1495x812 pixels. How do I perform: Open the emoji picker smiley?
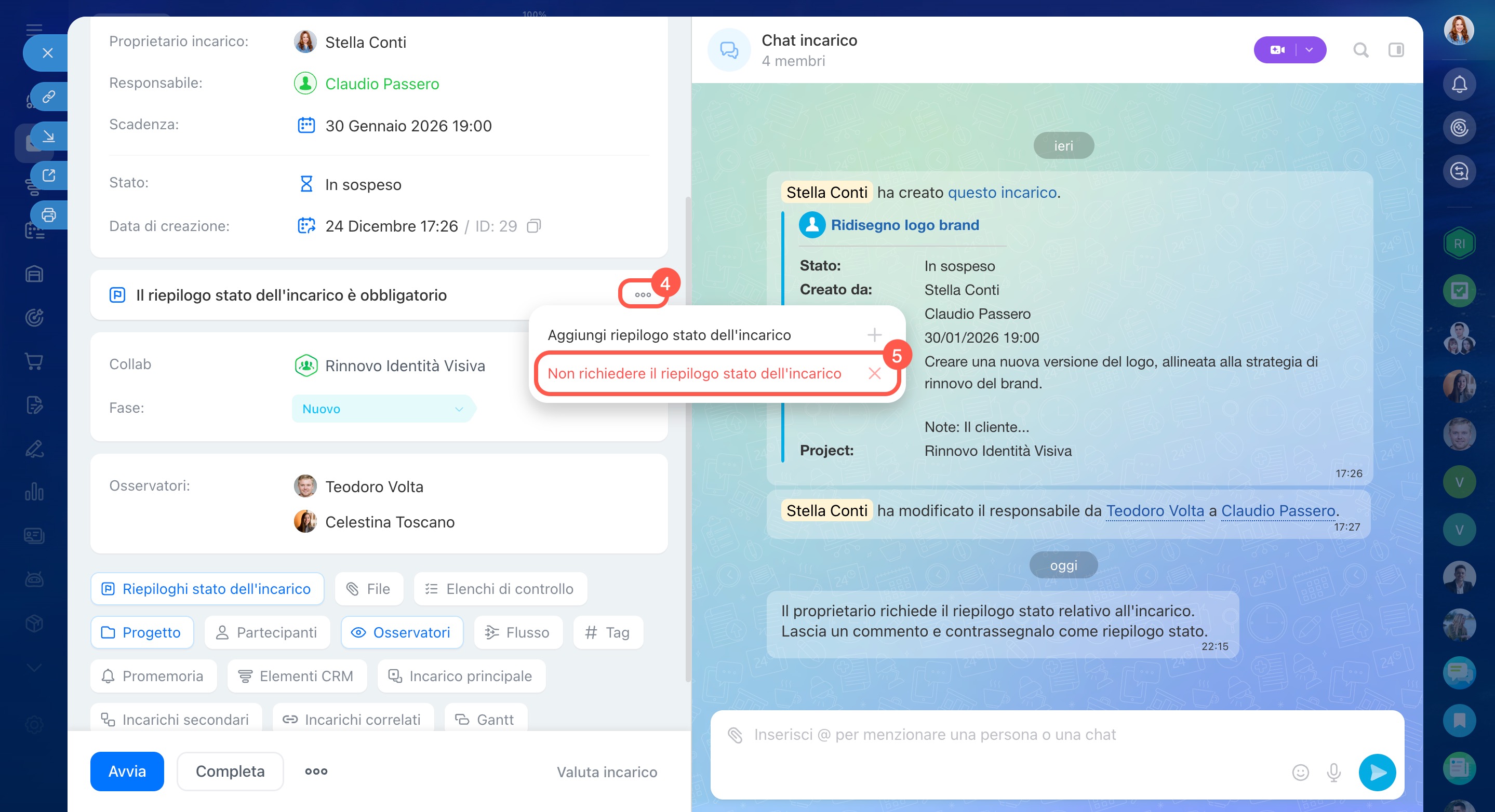(1300, 772)
